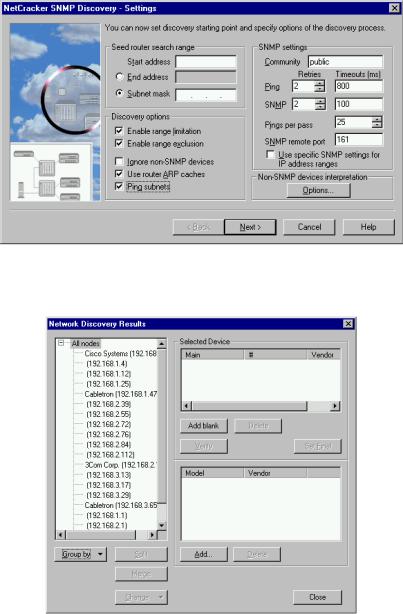
Task: Select node 192.168.3.13 in tree
Action: [108, 475]
